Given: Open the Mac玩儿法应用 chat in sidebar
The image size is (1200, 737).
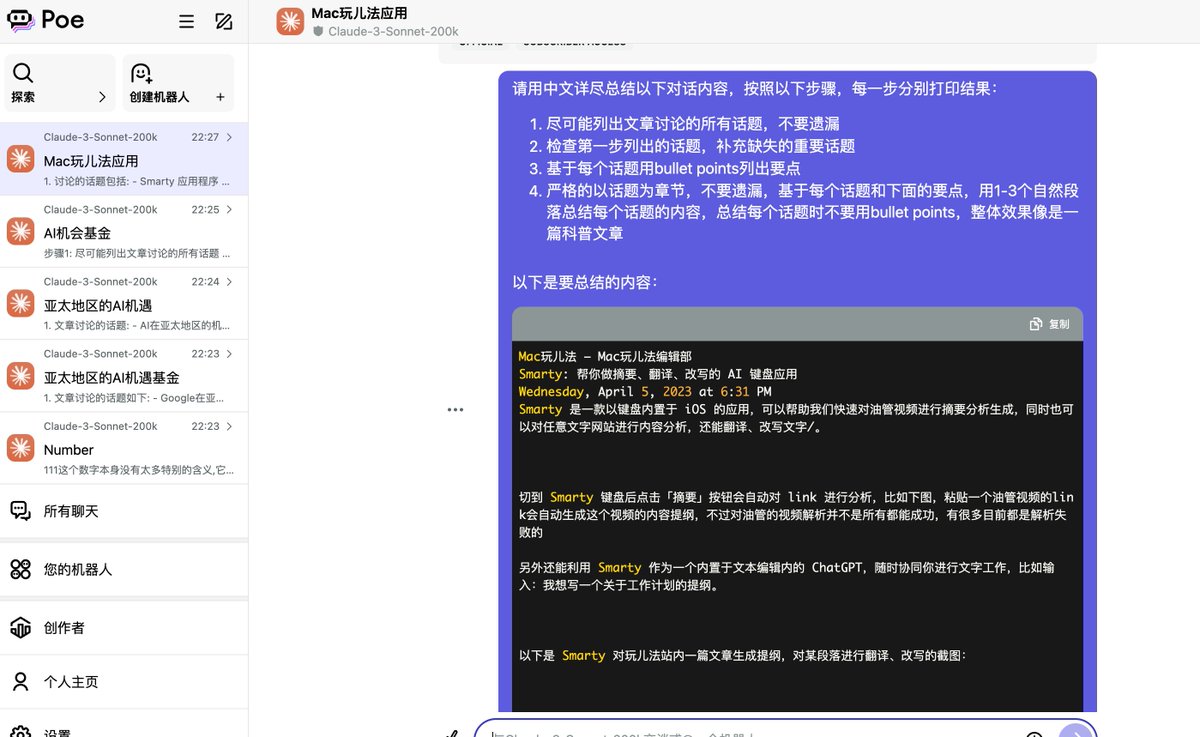Looking at the screenshot, I should tap(124, 159).
